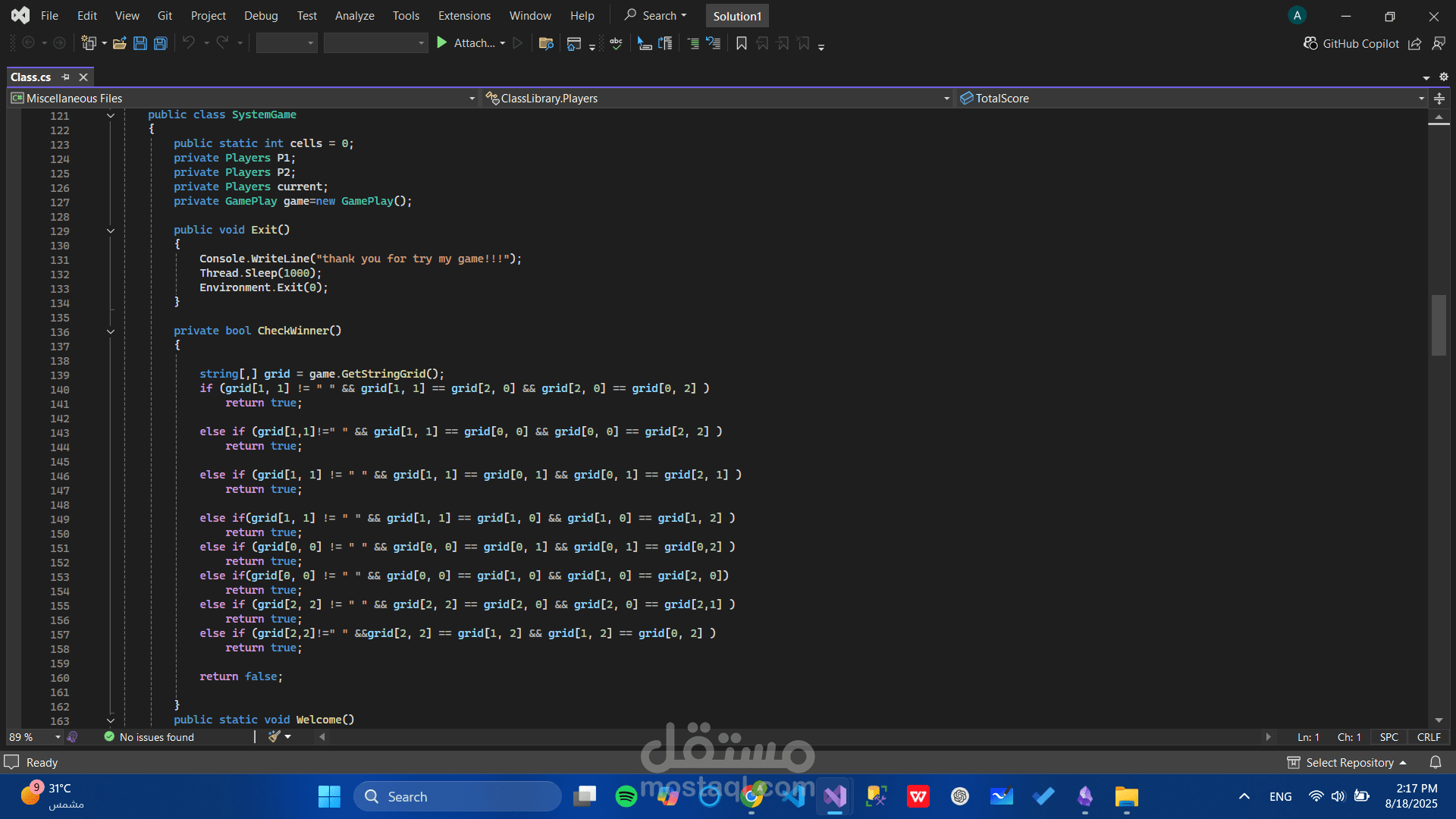This screenshot has height=819, width=1456.
Task: Click the comment out selected lines icon
Action: (692, 43)
